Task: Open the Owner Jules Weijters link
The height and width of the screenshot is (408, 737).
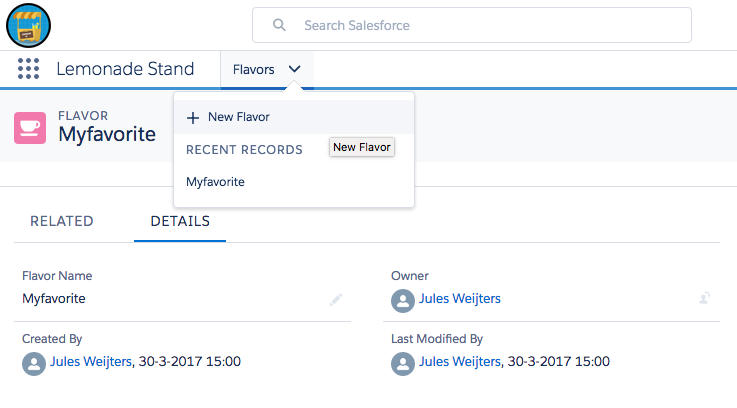Action: coord(461,298)
